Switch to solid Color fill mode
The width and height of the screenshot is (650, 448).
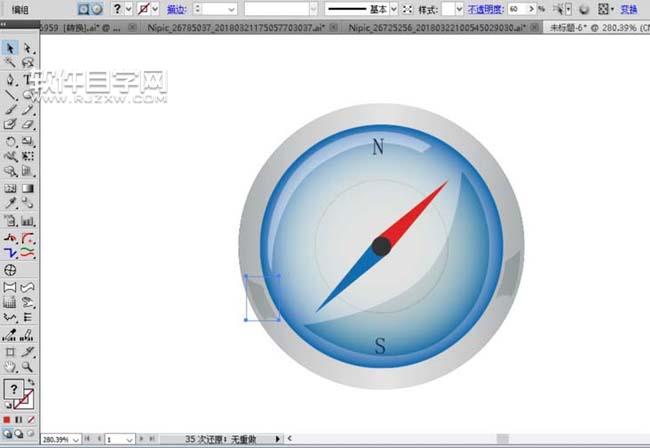[7, 420]
